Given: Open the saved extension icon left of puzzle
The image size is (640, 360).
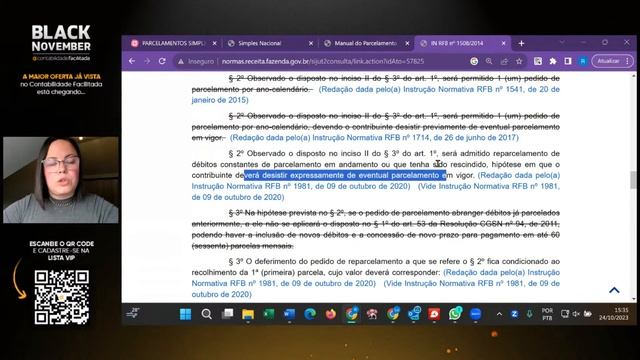Looking at the screenshot, I should pos(538,61).
